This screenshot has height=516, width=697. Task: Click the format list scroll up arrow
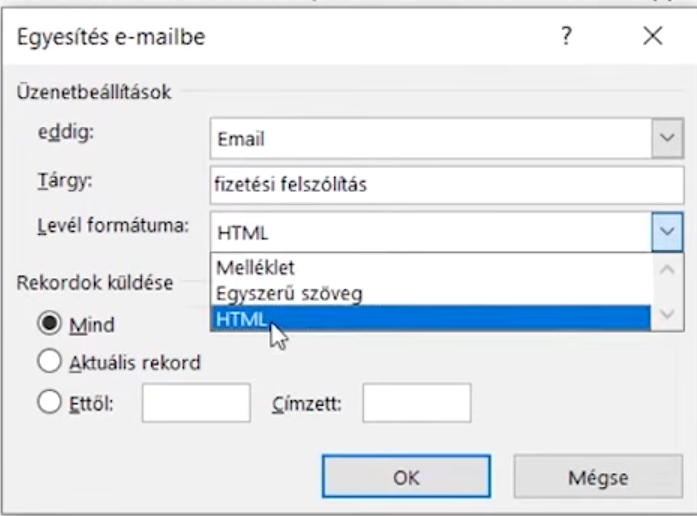pos(668,268)
